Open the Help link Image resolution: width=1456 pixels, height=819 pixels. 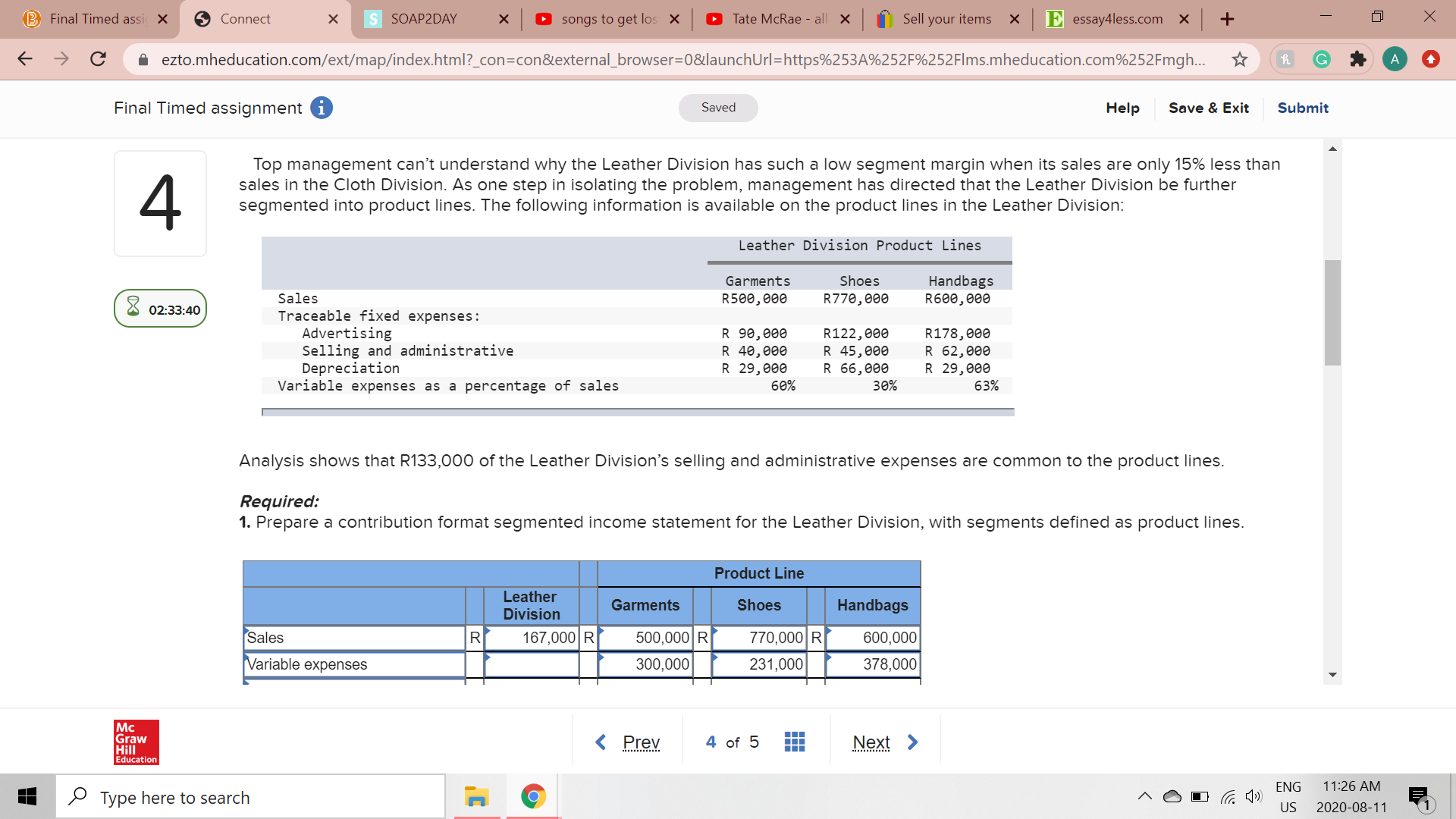(x=1122, y=108)
